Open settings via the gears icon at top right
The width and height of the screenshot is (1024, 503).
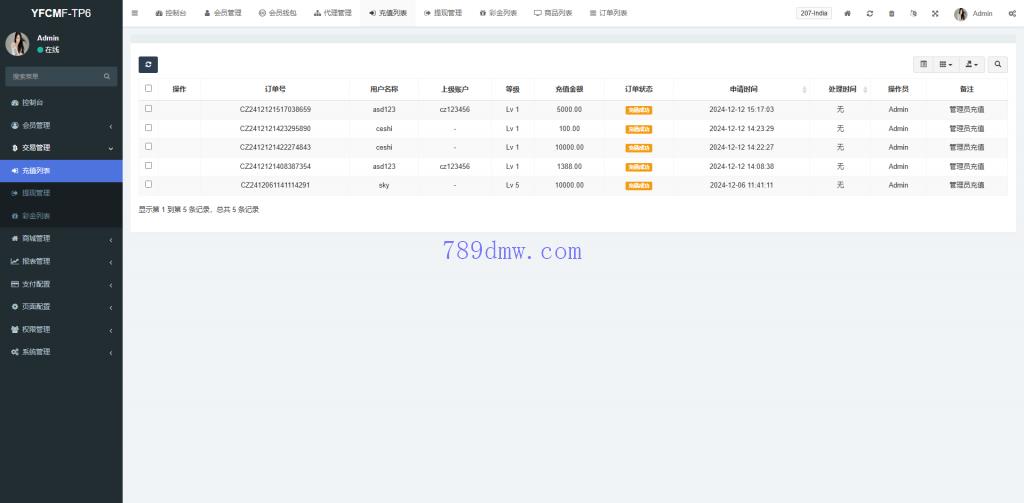[x=1010, y=14]
